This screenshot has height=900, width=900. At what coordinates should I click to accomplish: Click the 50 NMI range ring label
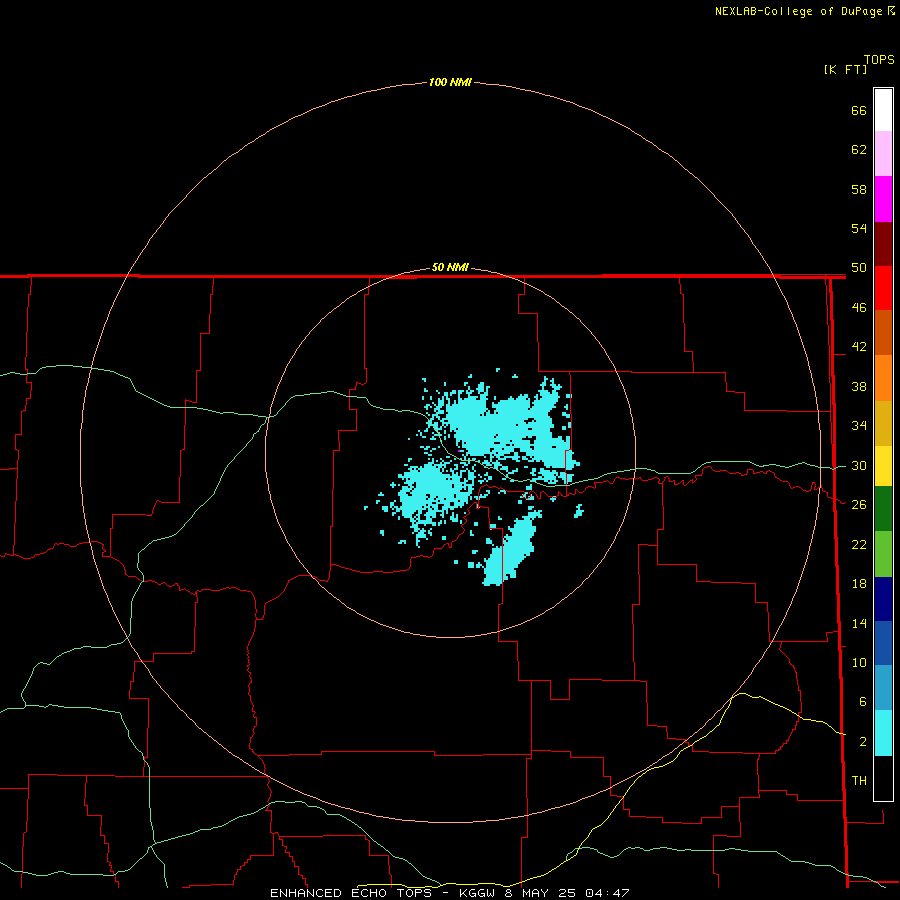(x=450, y=267)
